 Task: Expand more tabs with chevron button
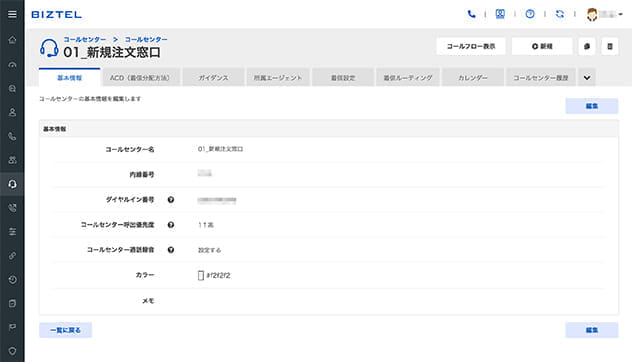587,77
